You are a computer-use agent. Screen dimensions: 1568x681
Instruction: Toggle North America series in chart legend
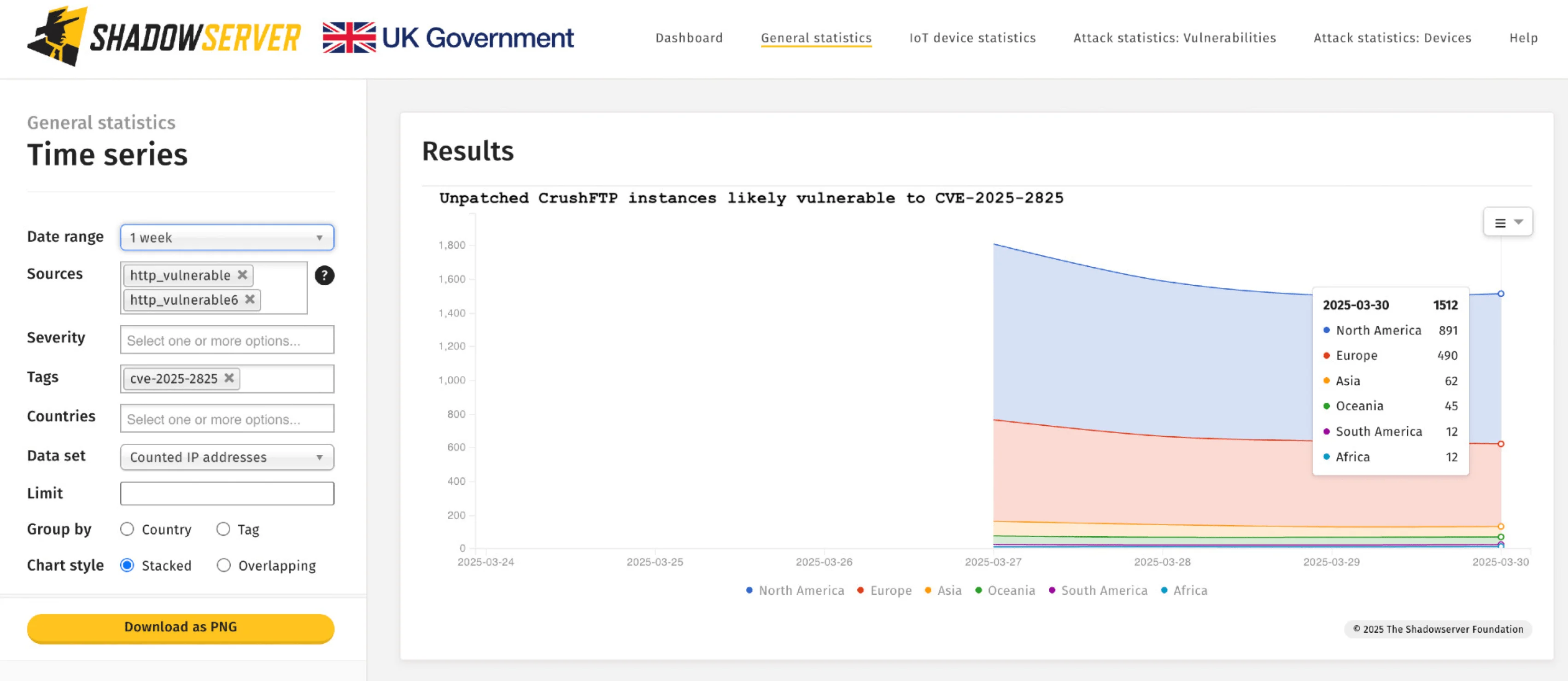pos(795,590)
